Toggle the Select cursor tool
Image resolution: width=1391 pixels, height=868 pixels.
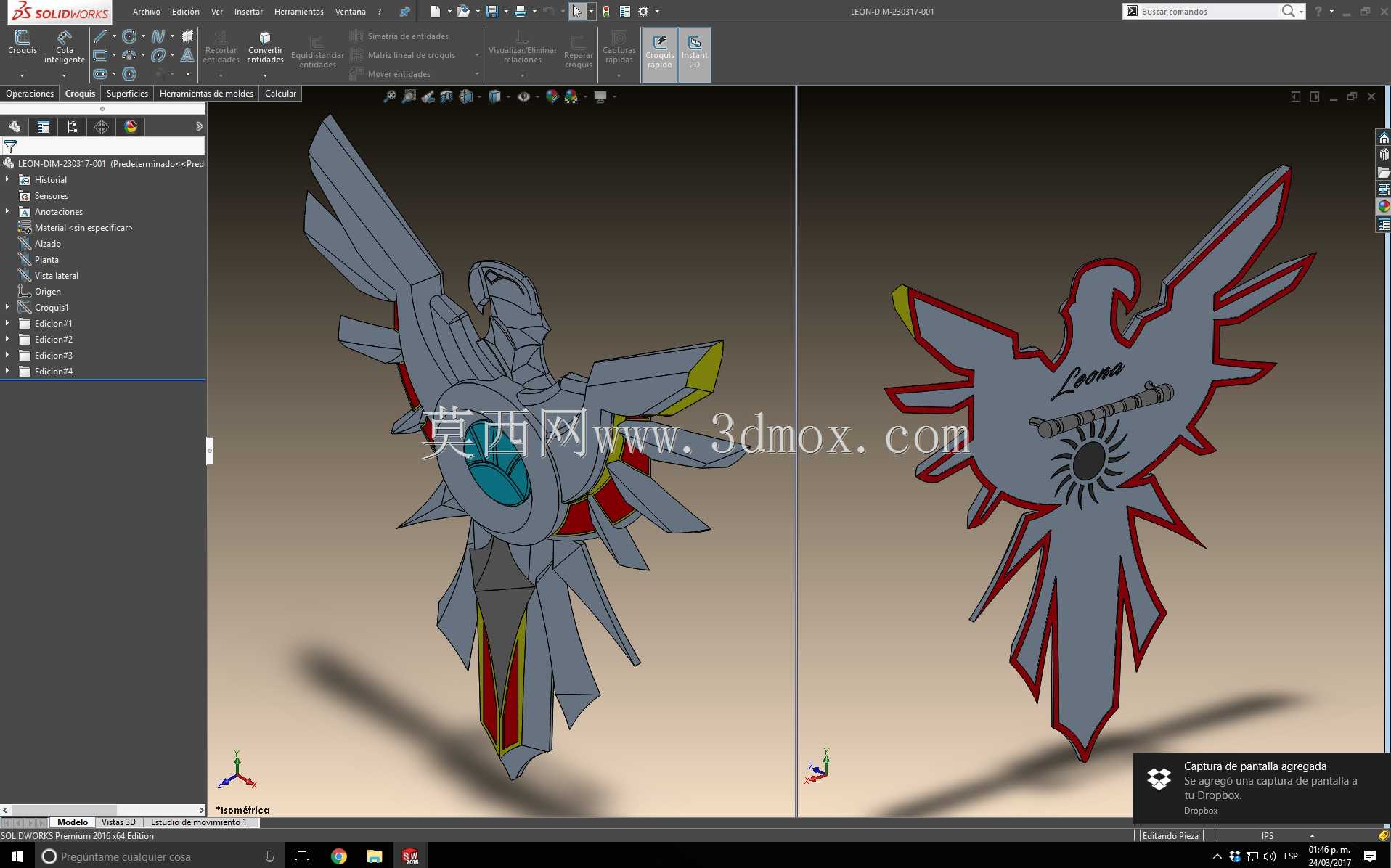(x=577, y=12)
